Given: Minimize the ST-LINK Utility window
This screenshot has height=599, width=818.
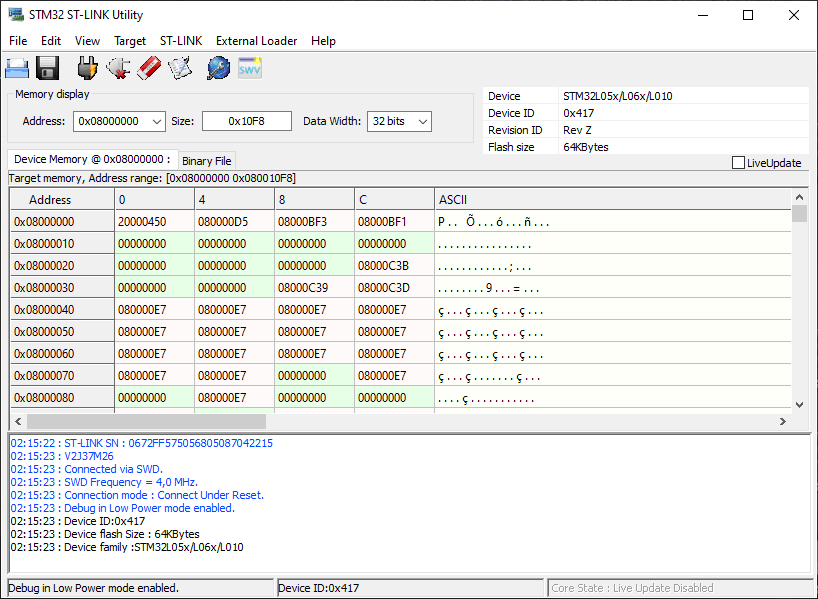Looking at the screenshot, I should tap(703, 15).
